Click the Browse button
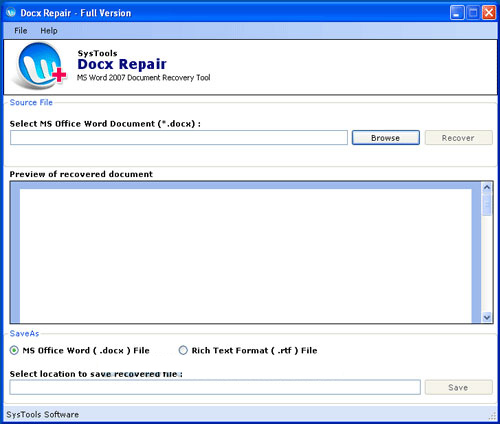The image size is (500, 424). (386, 138)
